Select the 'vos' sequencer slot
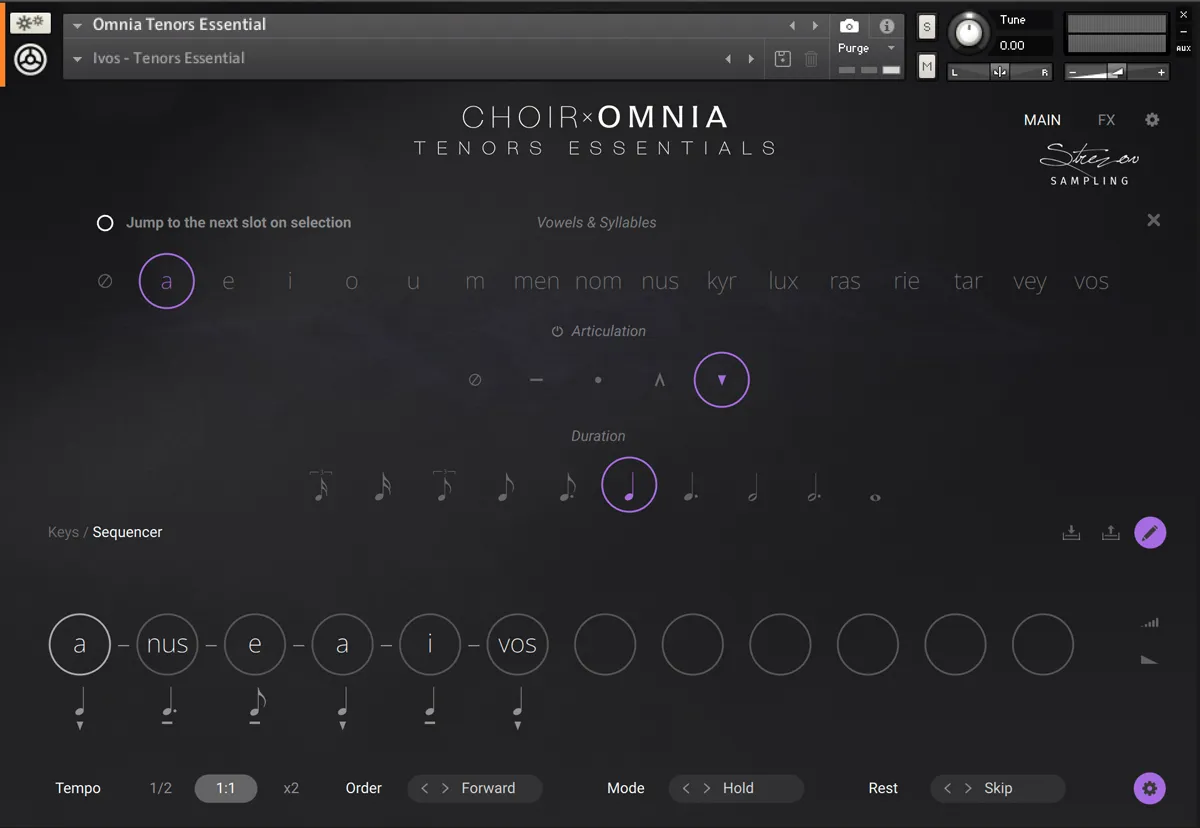 click(517, 644)
